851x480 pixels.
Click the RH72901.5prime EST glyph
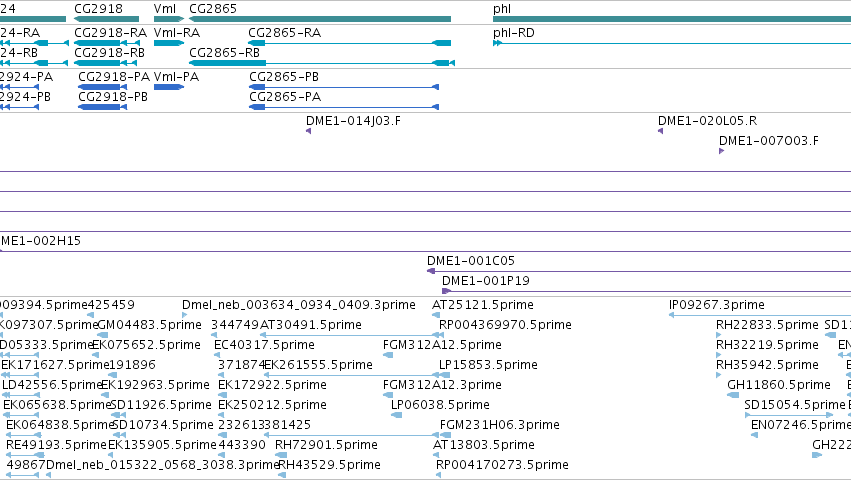click(281, 455)
